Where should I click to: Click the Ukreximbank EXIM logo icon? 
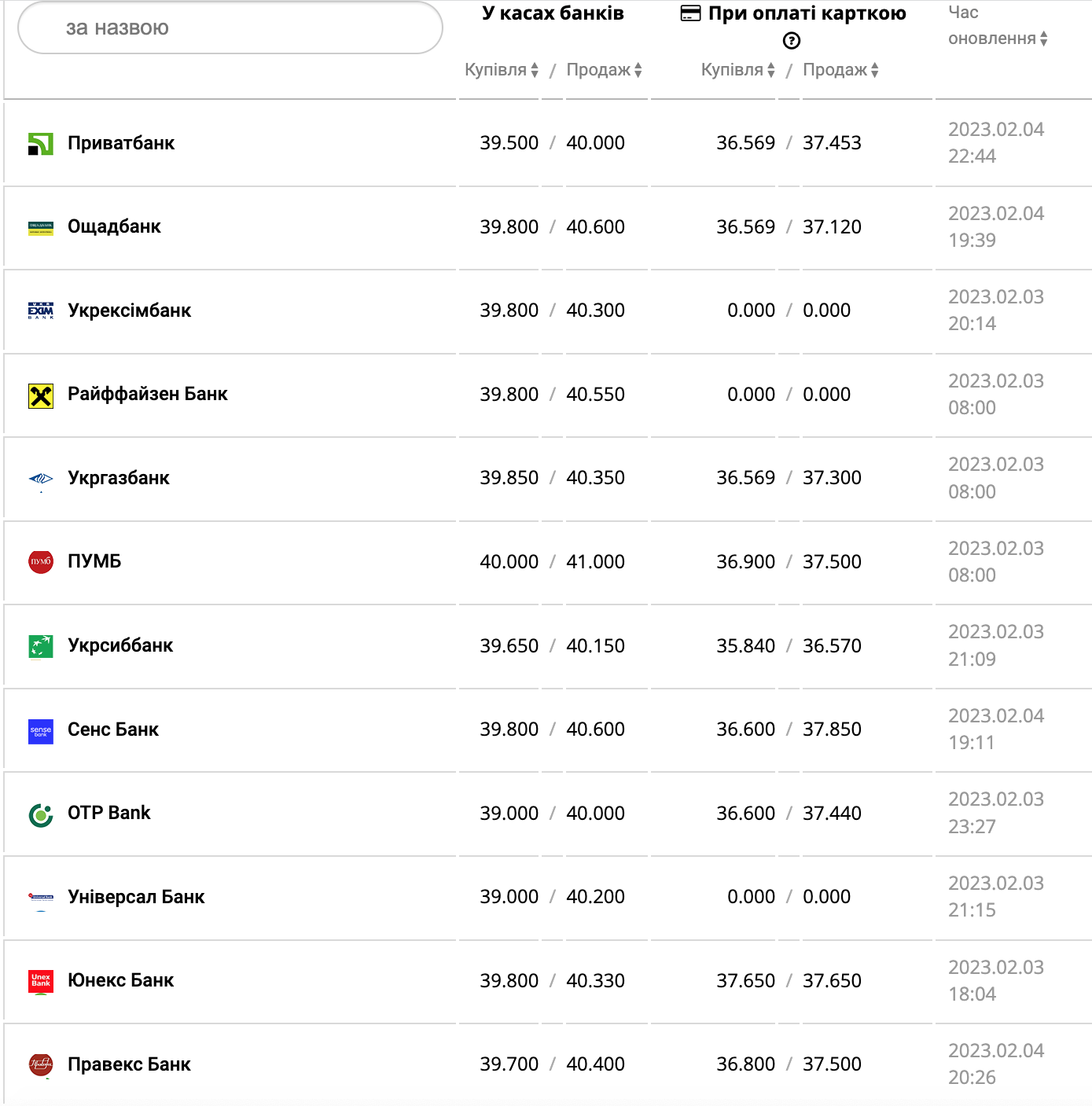point(41,311)
